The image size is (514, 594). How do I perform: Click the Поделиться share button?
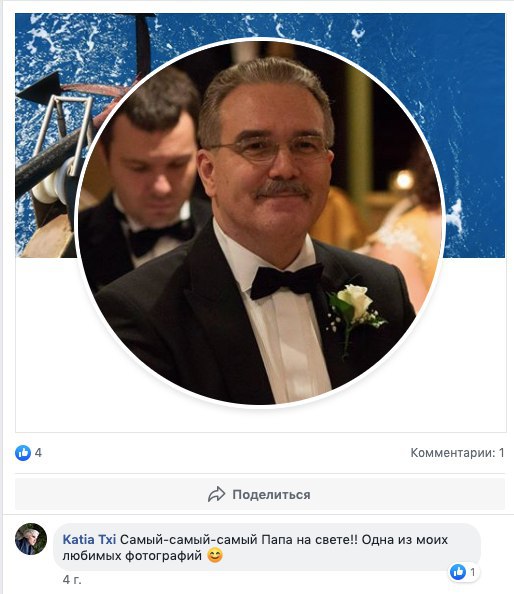[x=260, y=494]
